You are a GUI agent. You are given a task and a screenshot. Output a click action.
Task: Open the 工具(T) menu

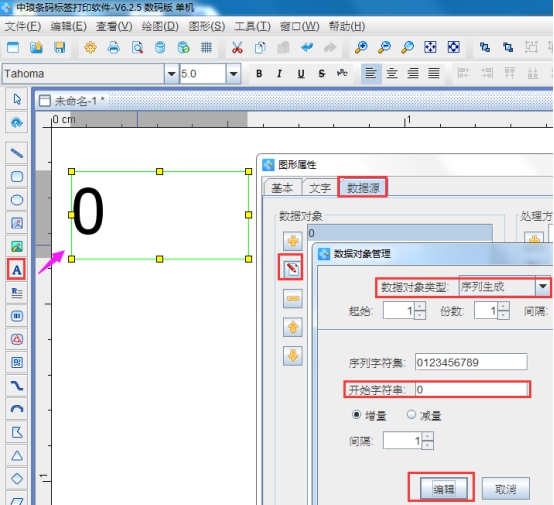coord(252,27)
